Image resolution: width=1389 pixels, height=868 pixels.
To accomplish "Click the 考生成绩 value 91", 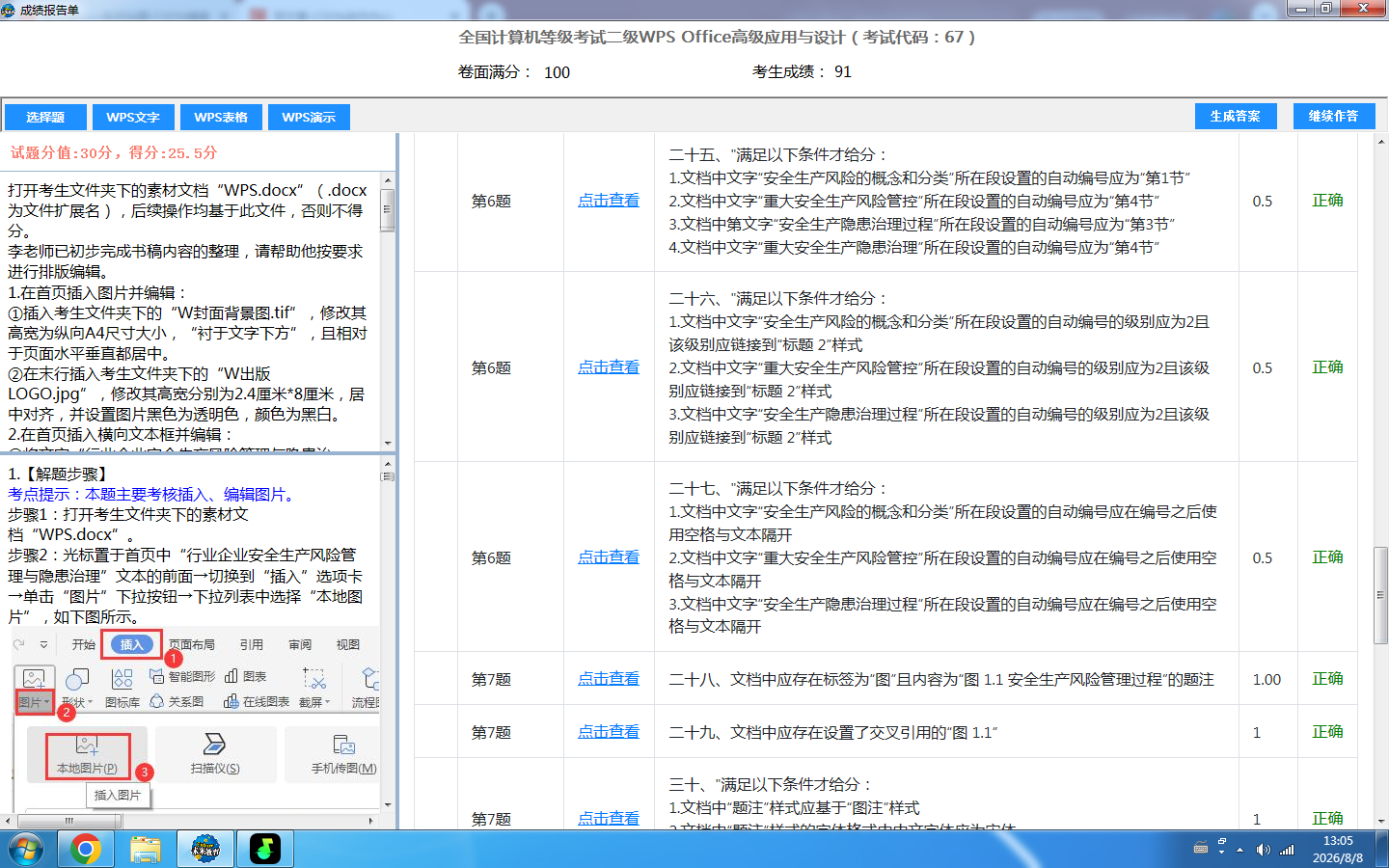I will point(843,72).
